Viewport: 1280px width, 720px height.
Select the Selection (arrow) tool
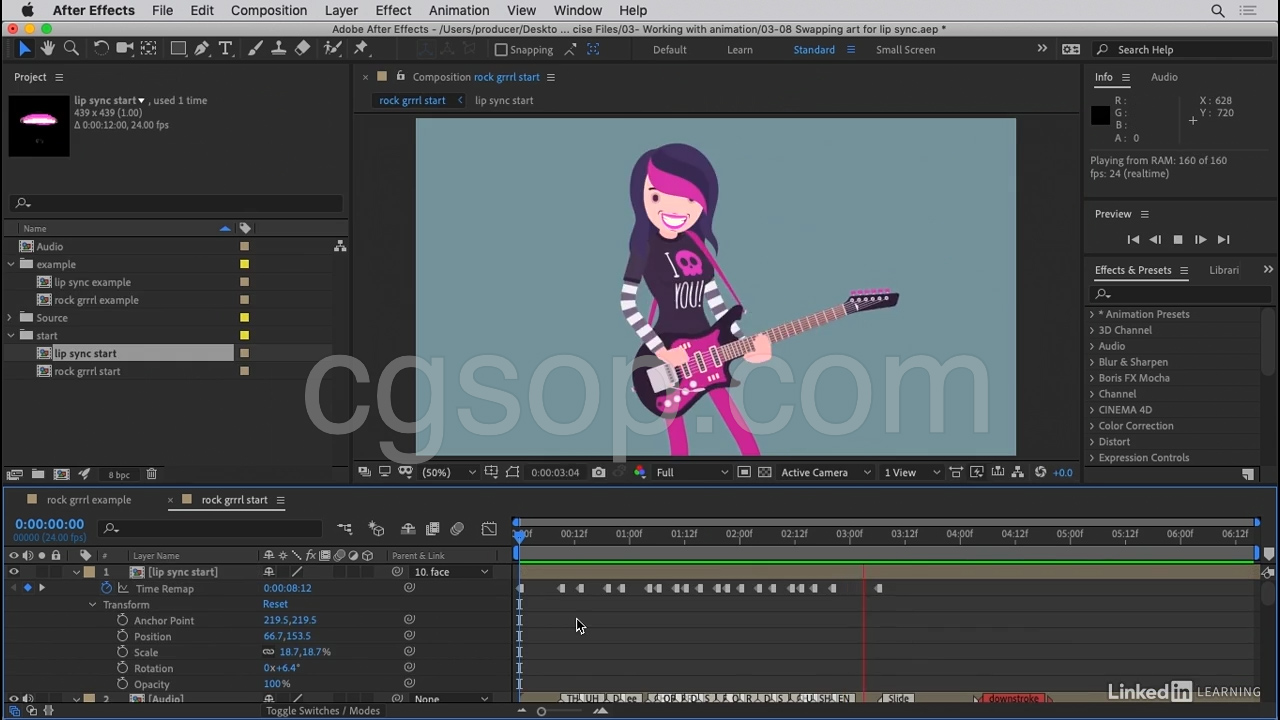[x=24, y=49]
